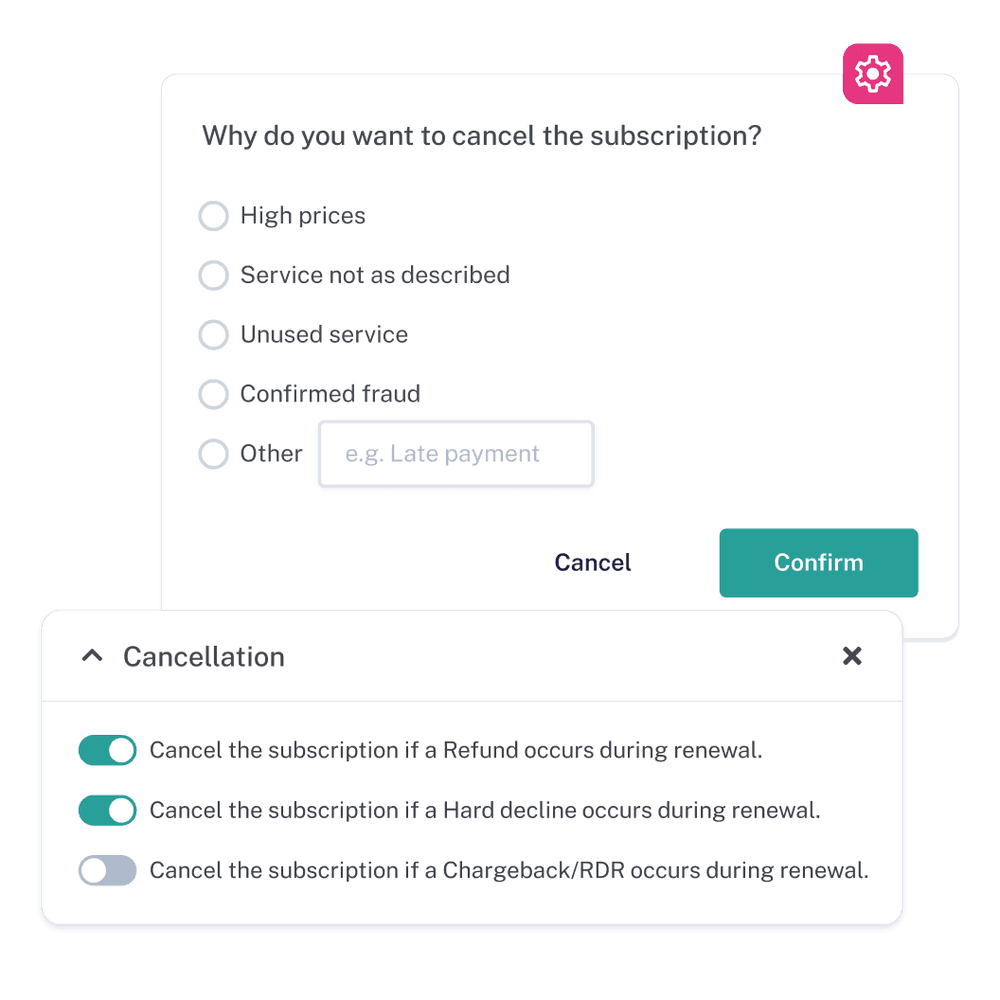The image size is (1000, 1000).
Task: Select the Unused service radio button
Action: coord(214,335)
